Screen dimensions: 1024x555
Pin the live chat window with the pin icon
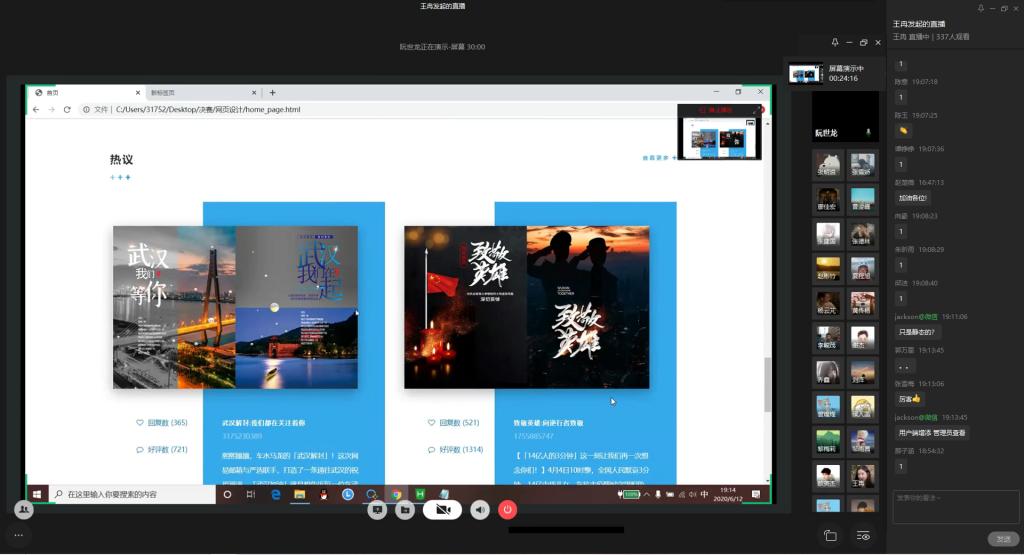tap(967, 8)
